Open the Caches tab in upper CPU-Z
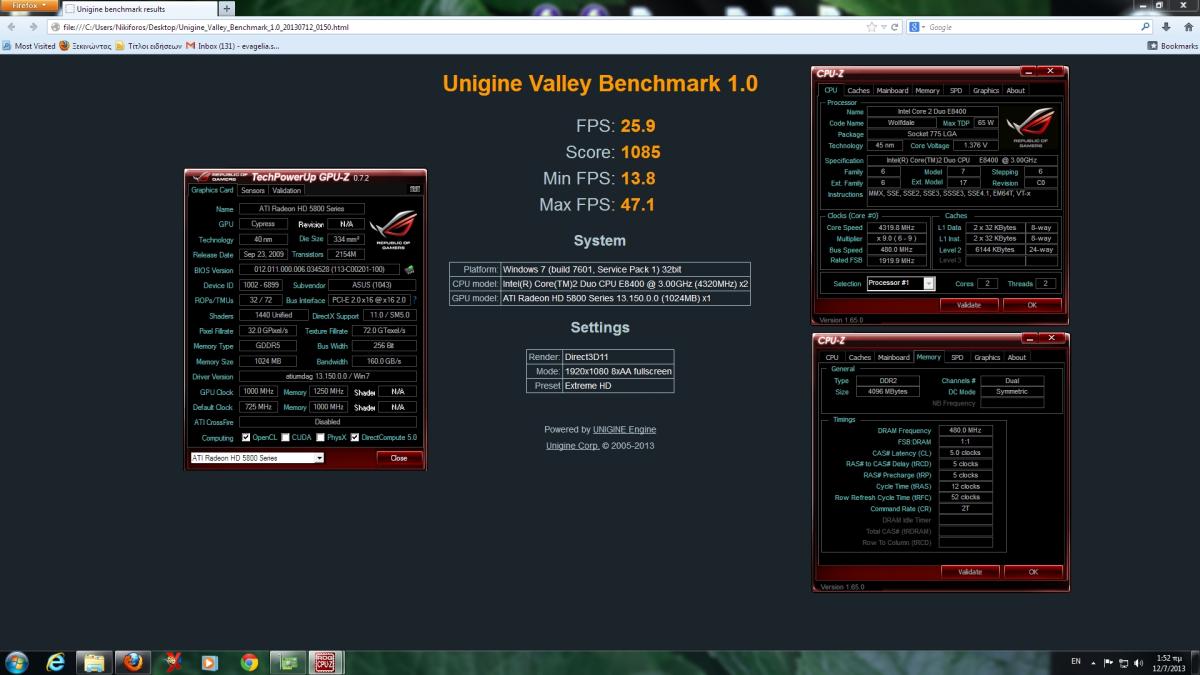This screenshot has width=1200, height=675. 859,90
